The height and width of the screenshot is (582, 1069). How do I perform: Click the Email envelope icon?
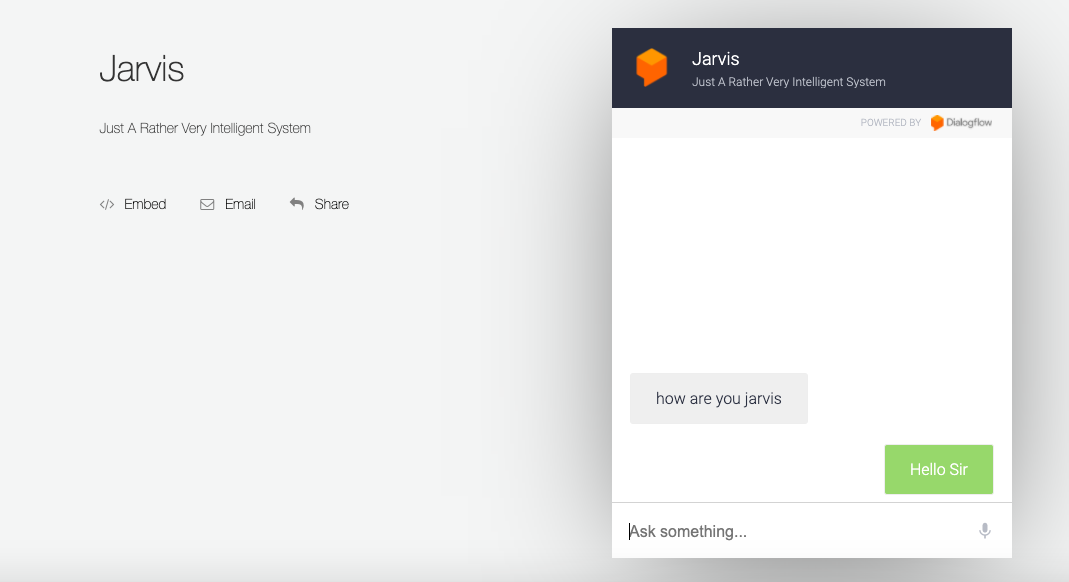coord(206,204)
